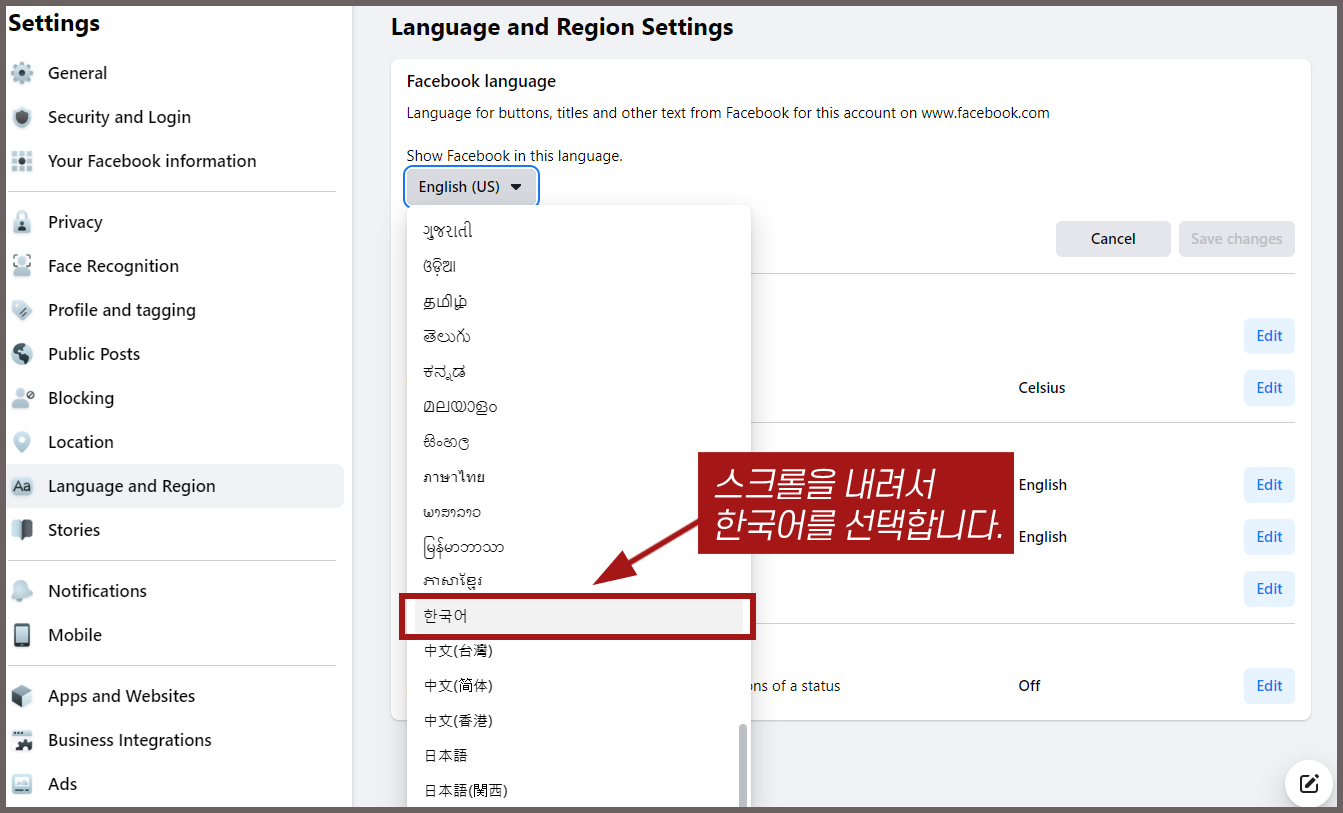Select 한국어 from the language list
The width and height of the screenshot is (1343, 813).
[576, 616]
